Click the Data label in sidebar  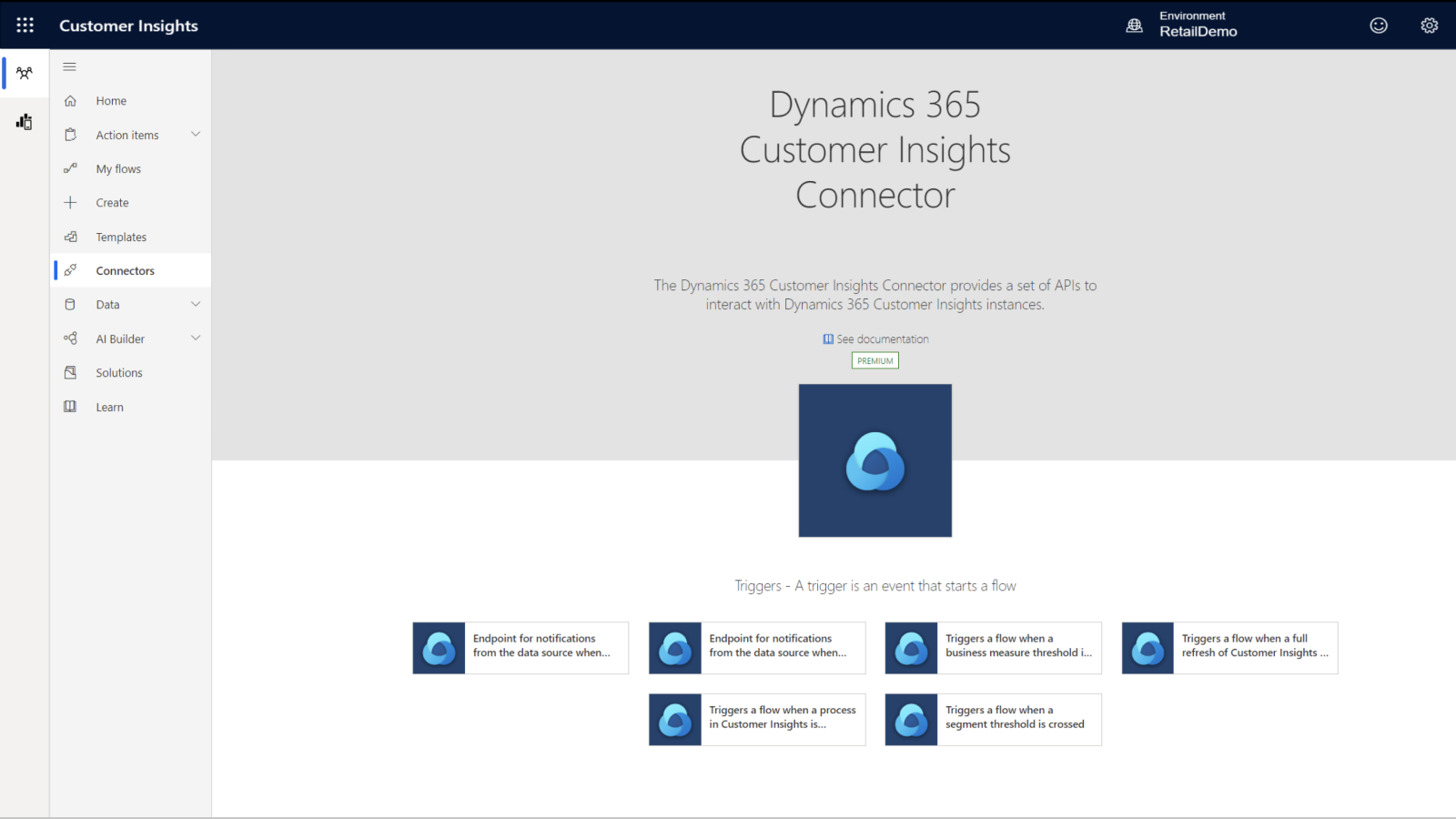(x=107, y=305)
